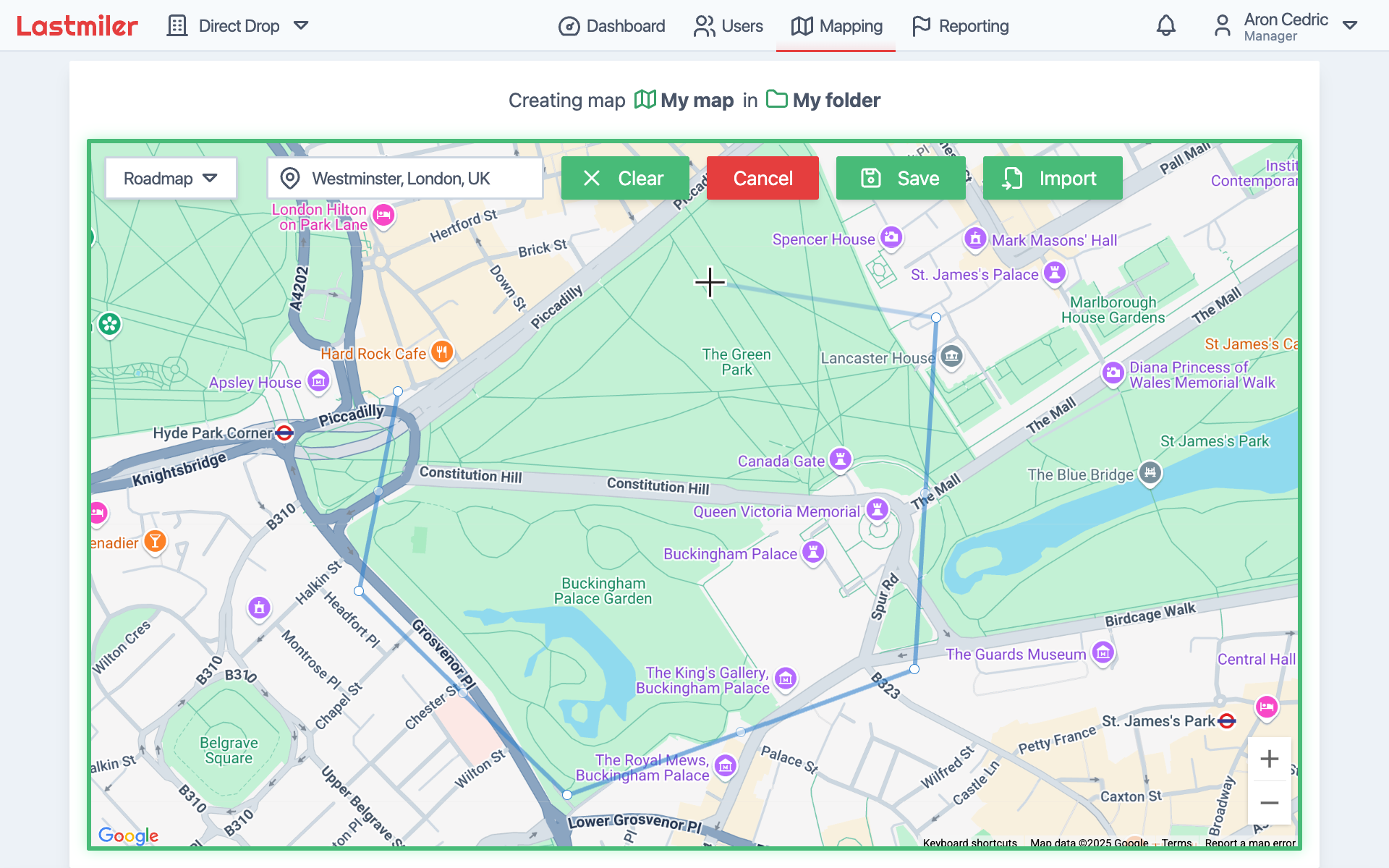Select the Mapping tab
The height and width of the screenshot is (868, 1389).
click(x=836, y=26)
